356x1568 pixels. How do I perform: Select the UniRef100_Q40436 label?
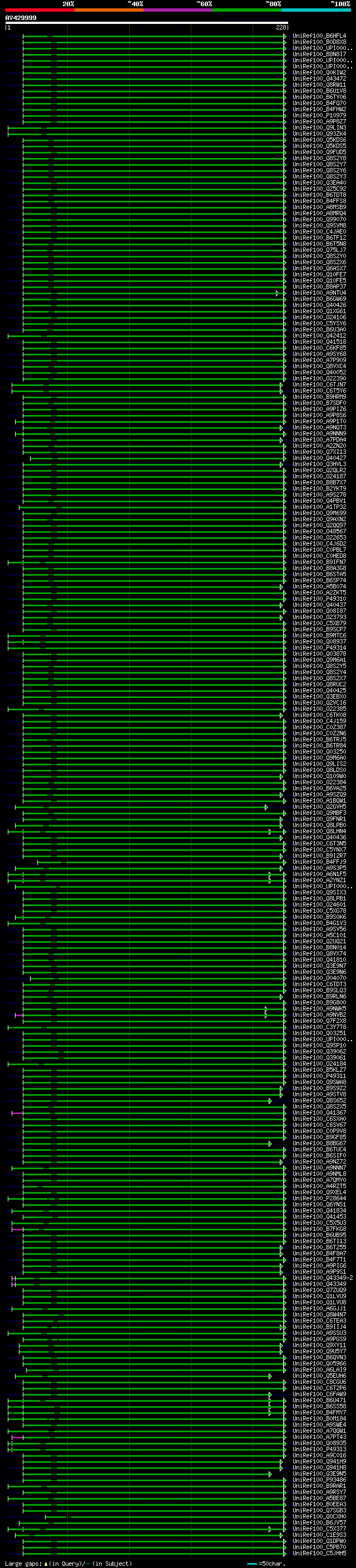319,837
